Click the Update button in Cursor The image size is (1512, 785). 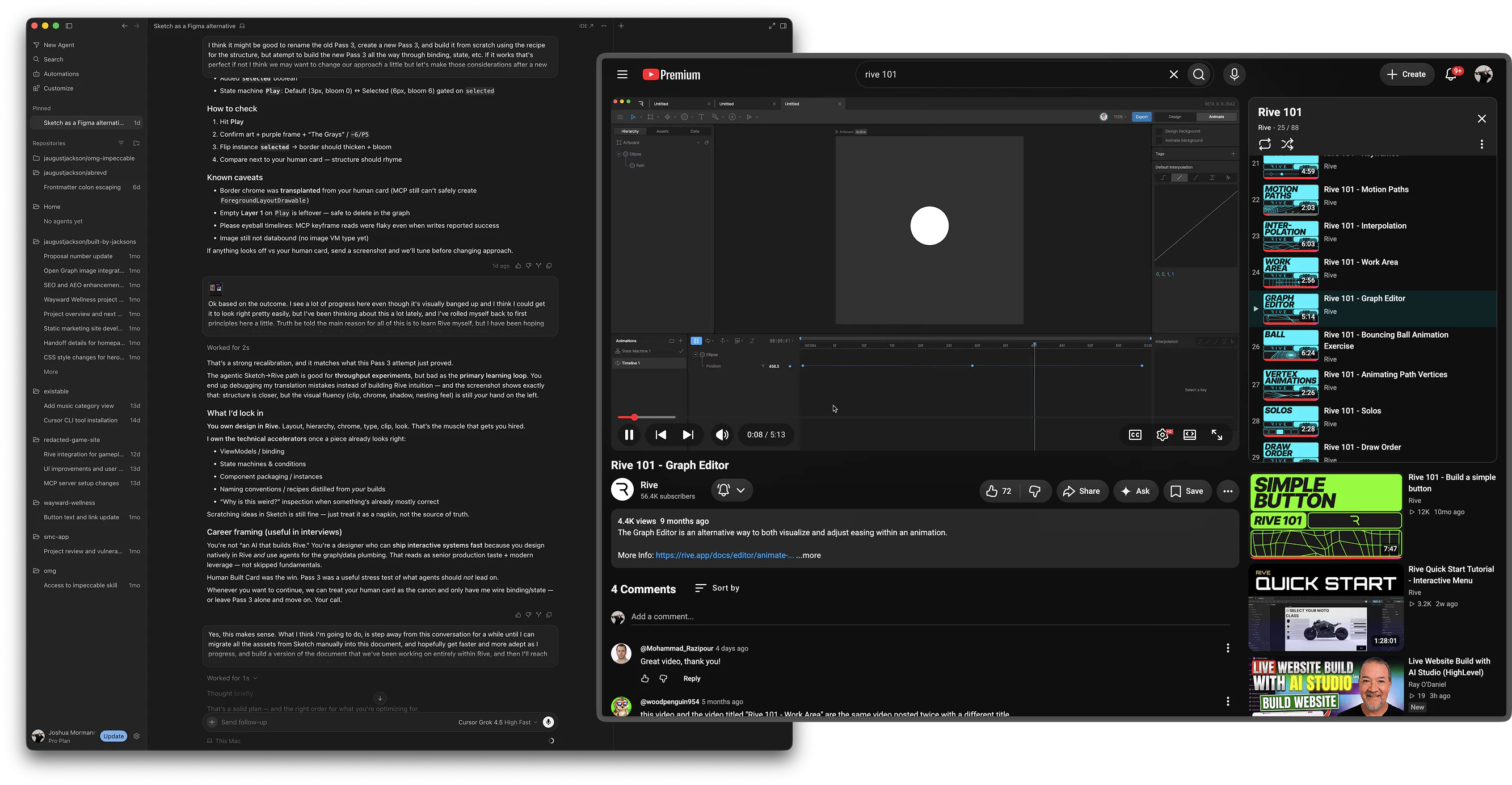tap(113, 736)
